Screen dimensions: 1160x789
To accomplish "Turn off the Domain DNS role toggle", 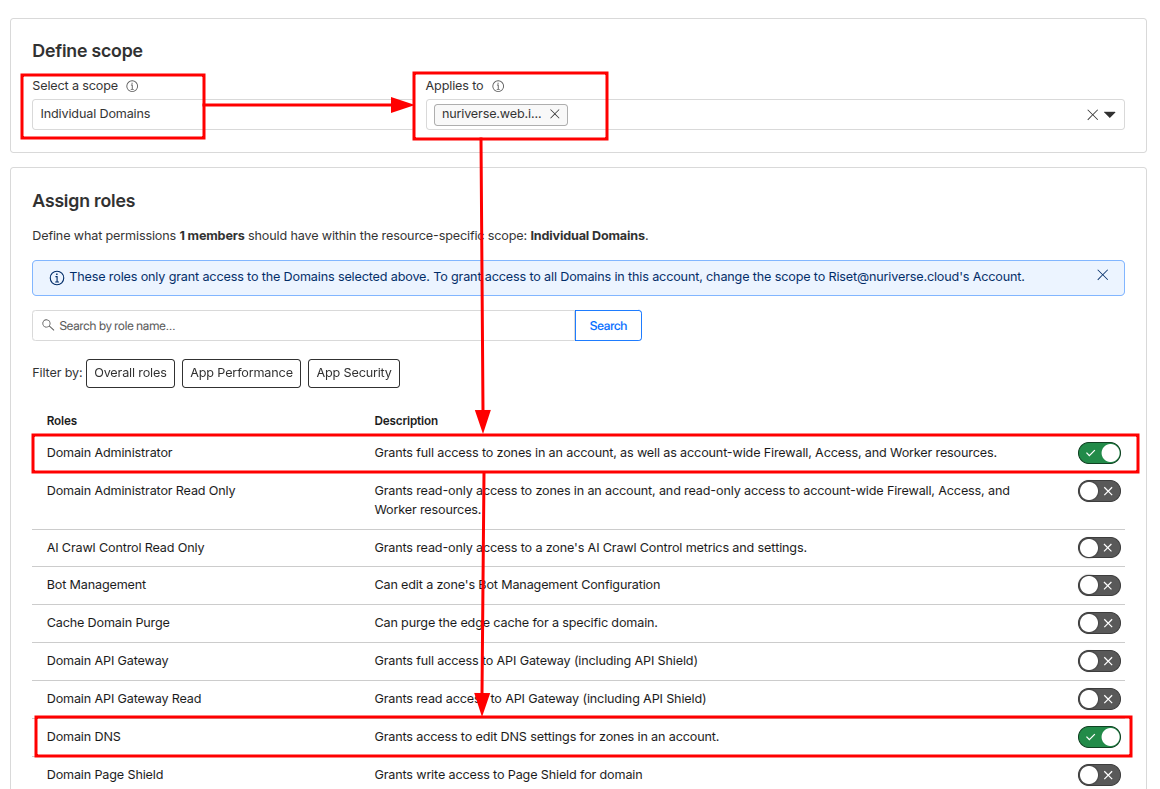I will [x=1099, y=737].
